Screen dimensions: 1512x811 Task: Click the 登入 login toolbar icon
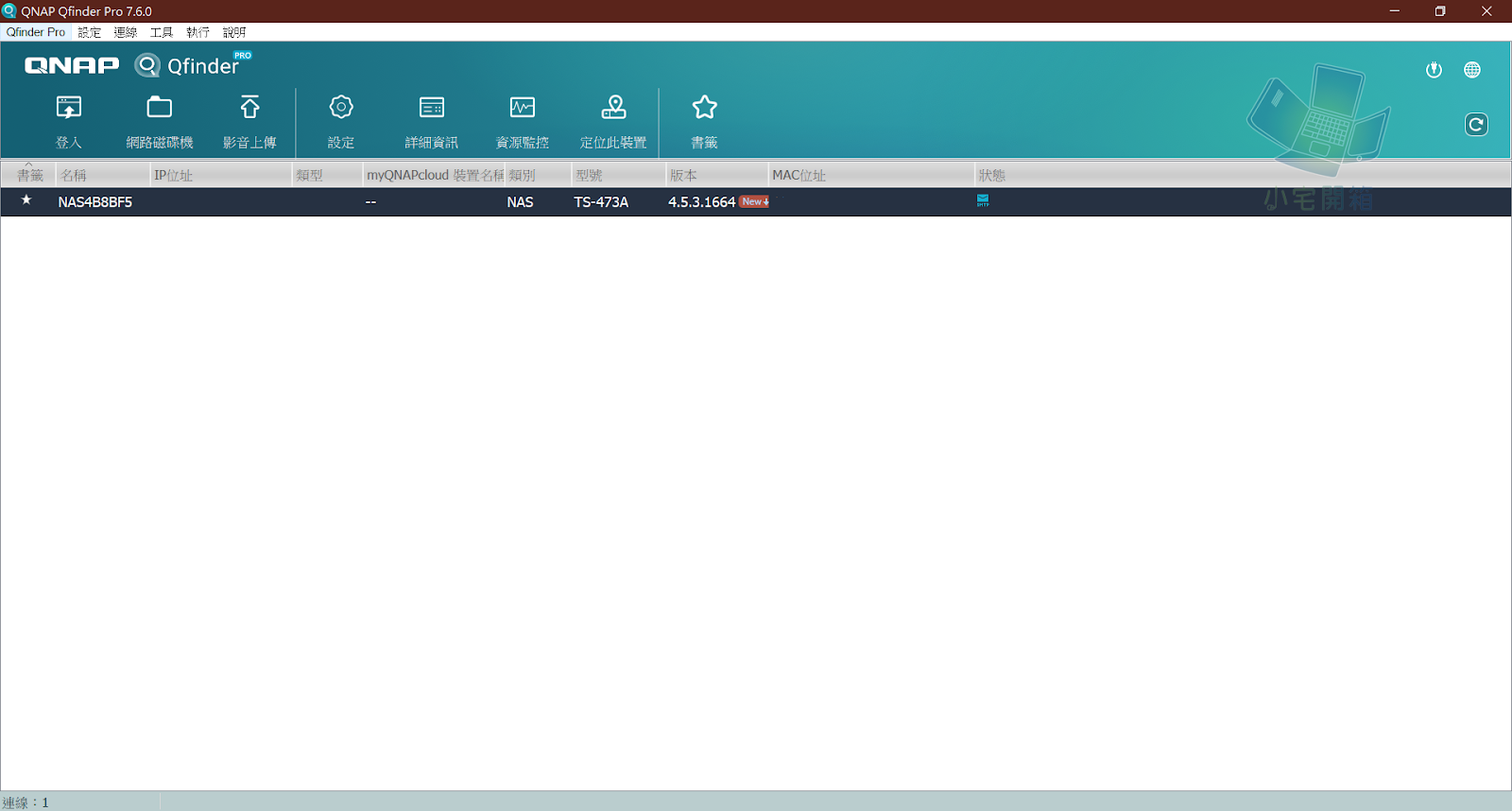[69, 121]
